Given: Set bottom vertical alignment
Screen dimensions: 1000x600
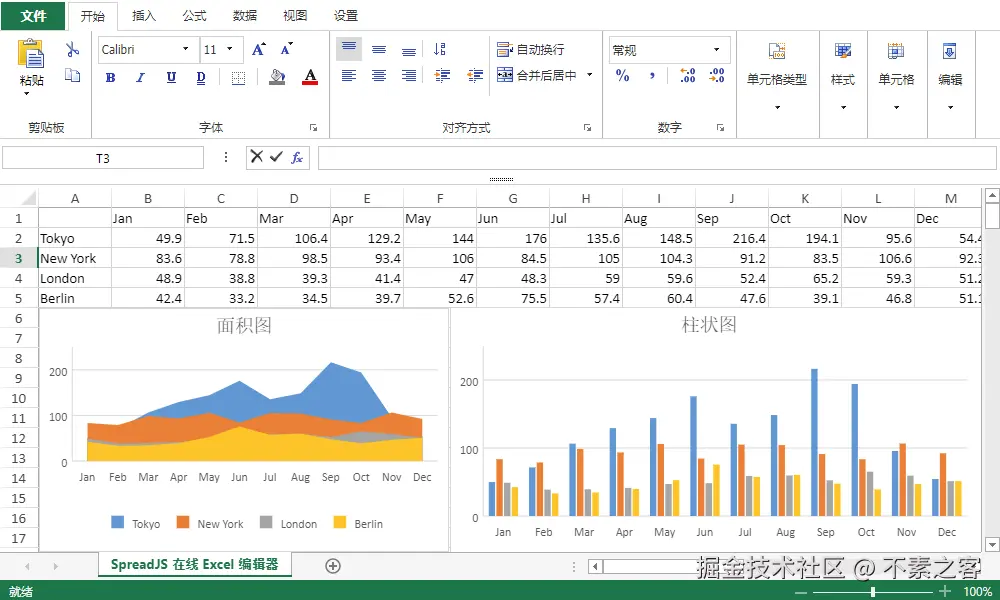Looking at the screenshot, I should coord(409,50).
